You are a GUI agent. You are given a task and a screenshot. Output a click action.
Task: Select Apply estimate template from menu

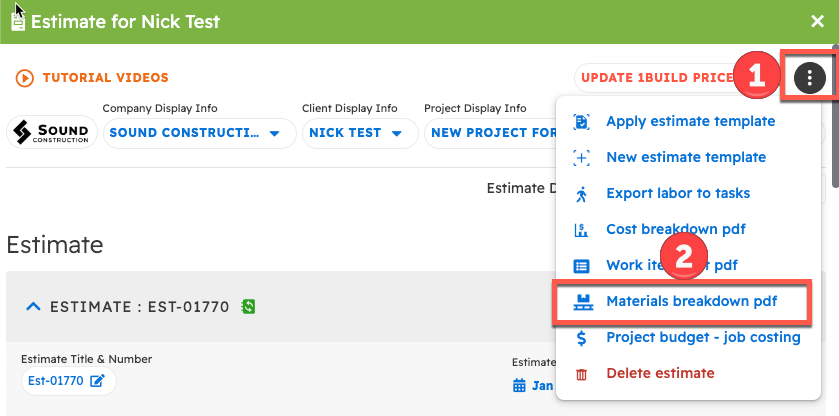[x=690, y=121]
